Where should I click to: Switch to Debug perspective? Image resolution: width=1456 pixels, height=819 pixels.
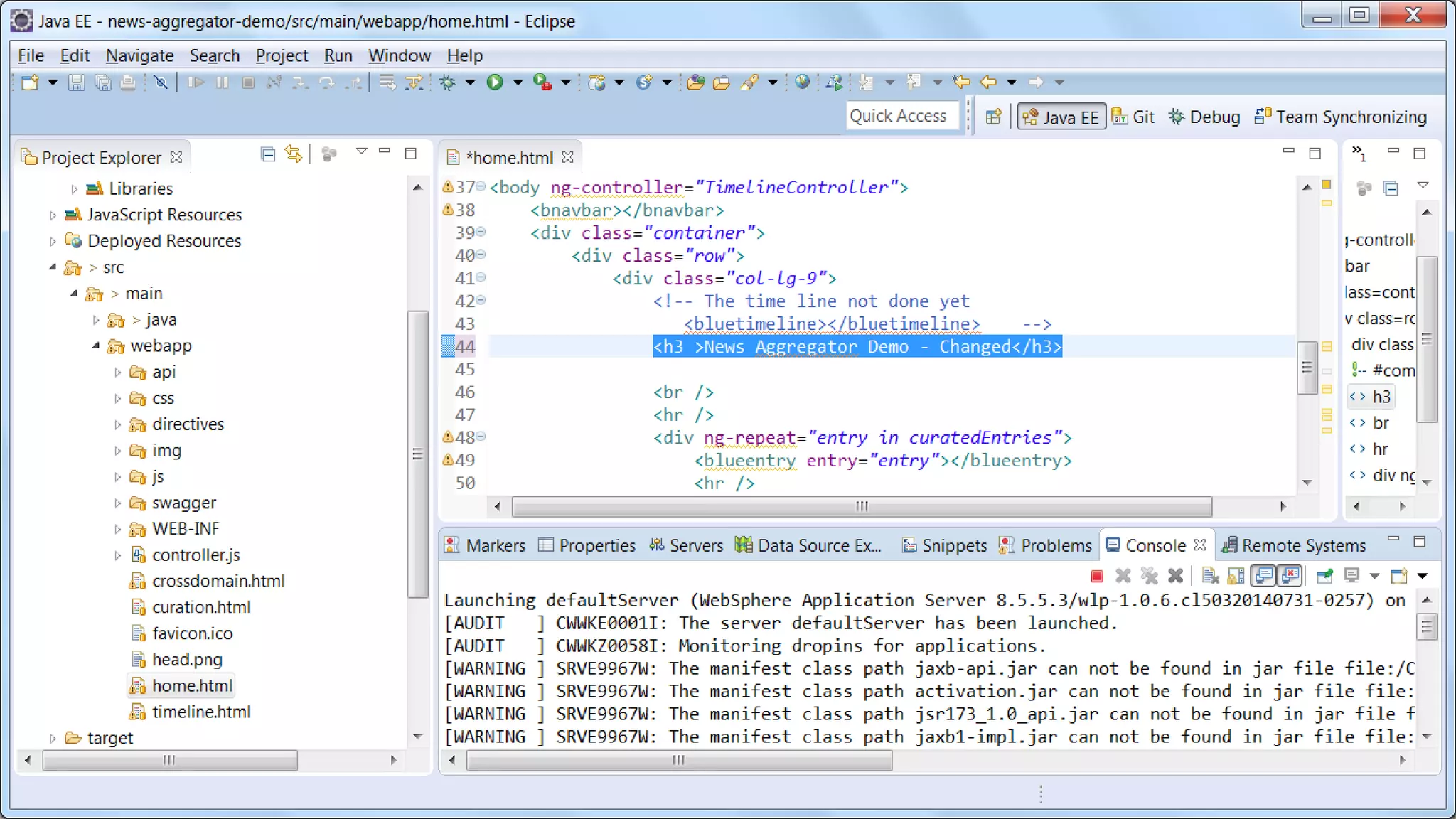pos(1205,117)
